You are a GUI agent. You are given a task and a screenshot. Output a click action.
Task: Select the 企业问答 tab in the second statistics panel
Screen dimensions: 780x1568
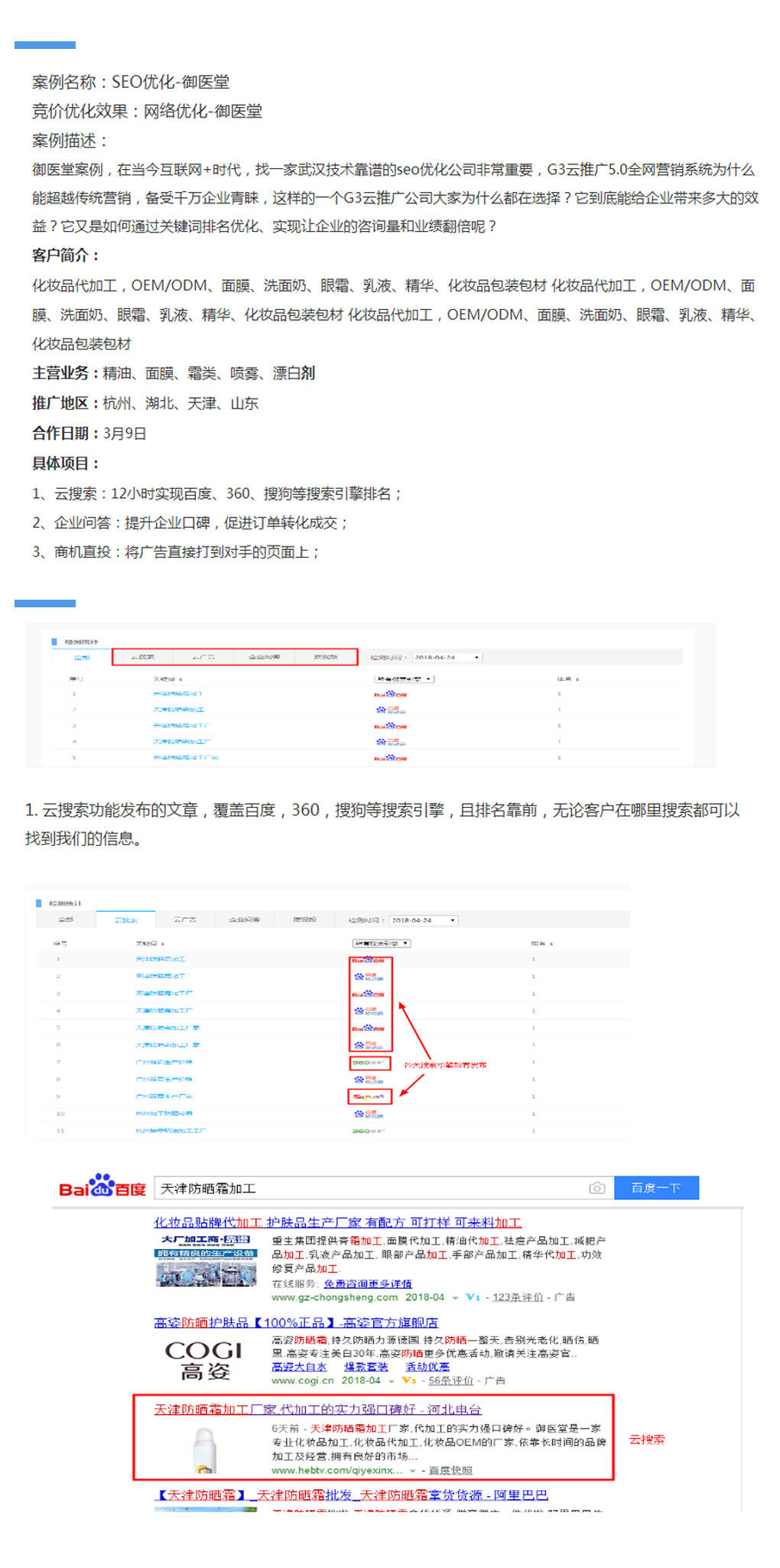(245, 919)
